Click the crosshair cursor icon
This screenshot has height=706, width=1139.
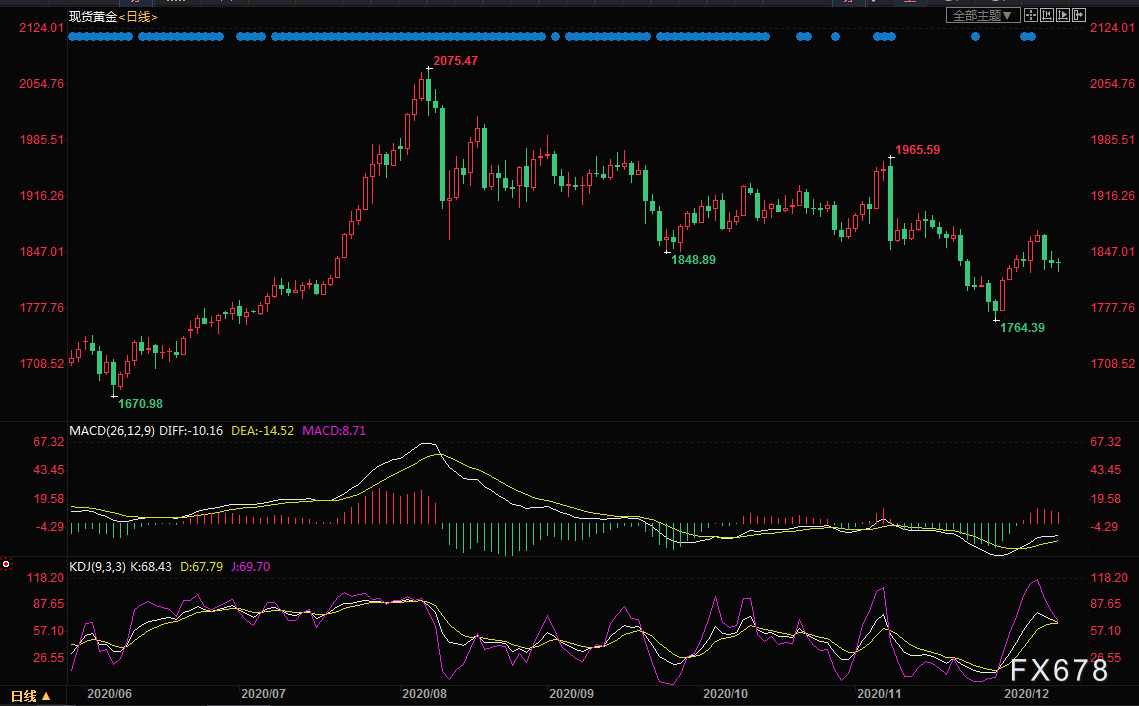tap(1031, 15)
